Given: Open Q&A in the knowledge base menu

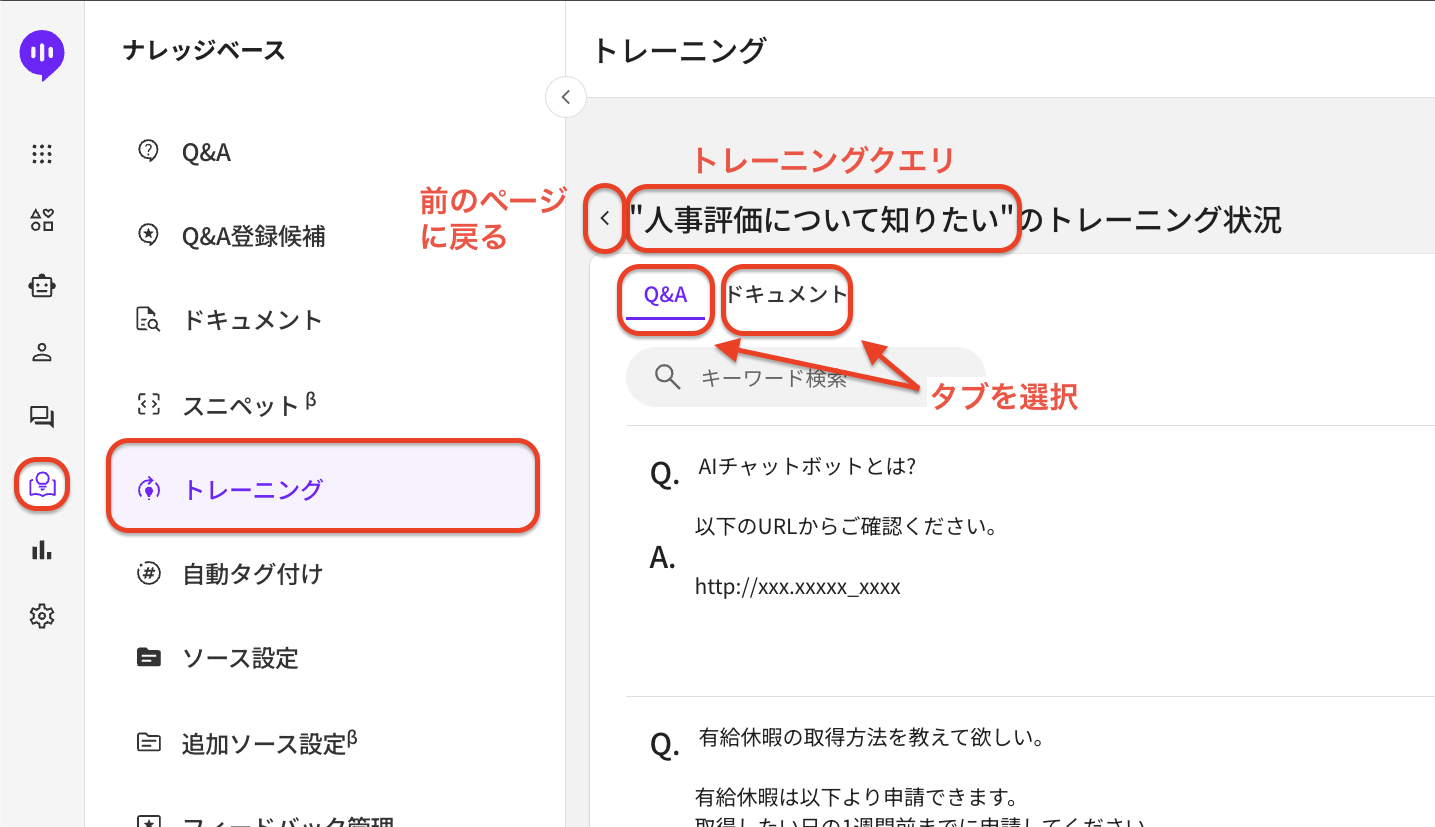Looking at the screenshot, I should click(x=206, y=152).
